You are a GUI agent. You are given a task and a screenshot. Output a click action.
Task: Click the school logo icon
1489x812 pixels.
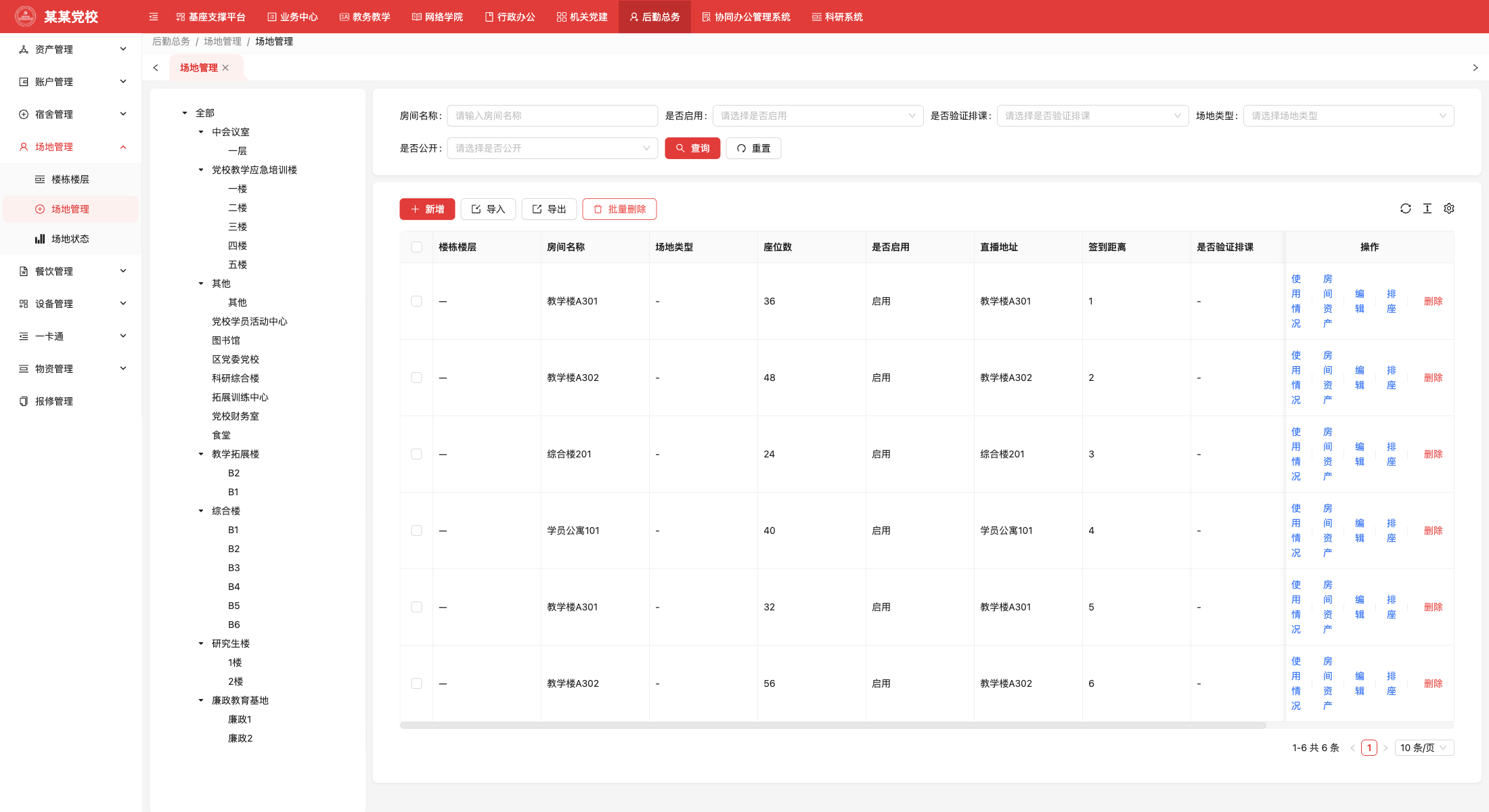(x=26, y=16)
